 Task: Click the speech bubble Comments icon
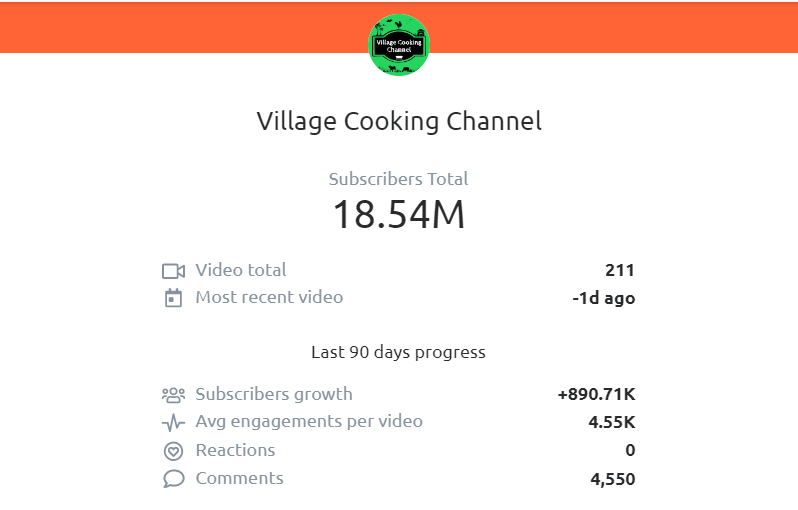coord(173,479)
